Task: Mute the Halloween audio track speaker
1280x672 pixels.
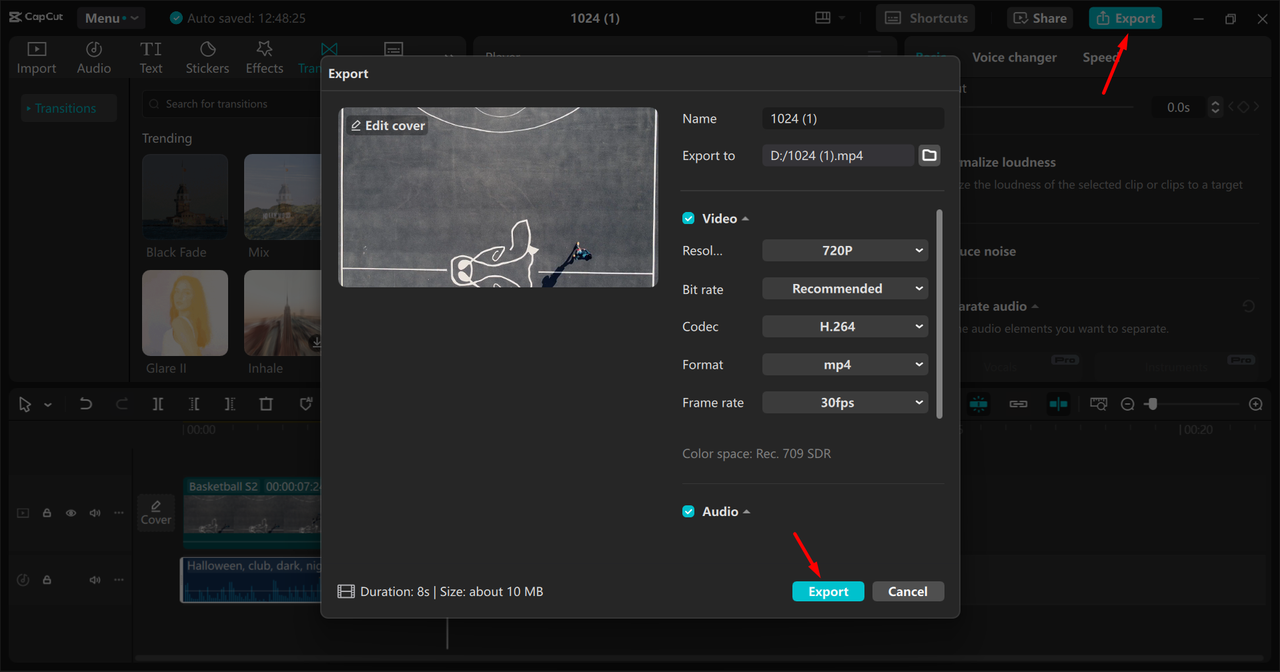Action: pyautogui.click(x=95, y=580)
